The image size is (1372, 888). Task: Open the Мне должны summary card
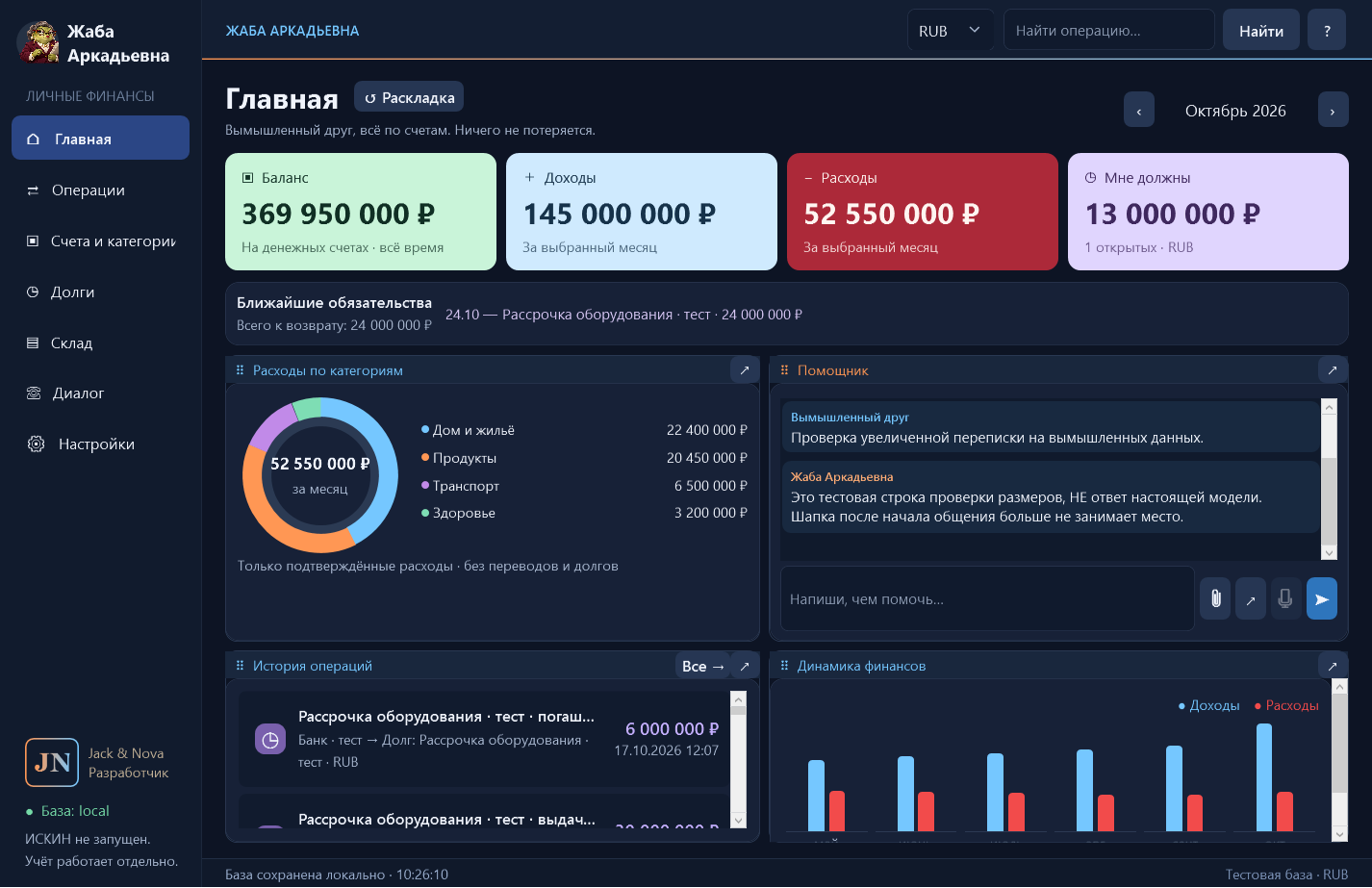pos(1207,212)
